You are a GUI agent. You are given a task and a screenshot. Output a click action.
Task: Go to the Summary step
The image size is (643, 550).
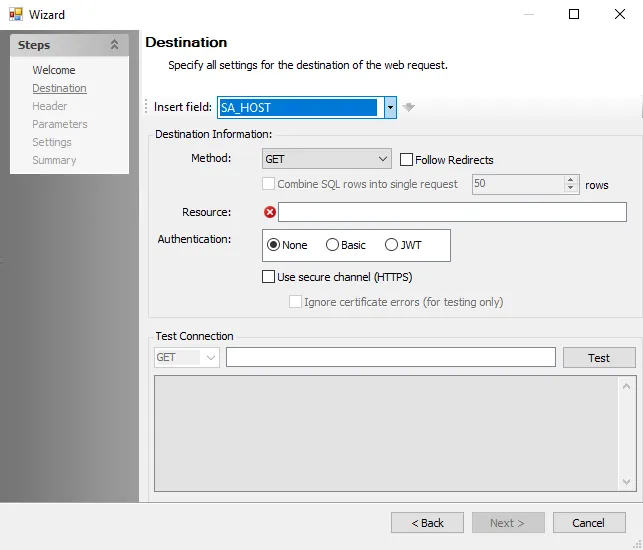[54, 160]
